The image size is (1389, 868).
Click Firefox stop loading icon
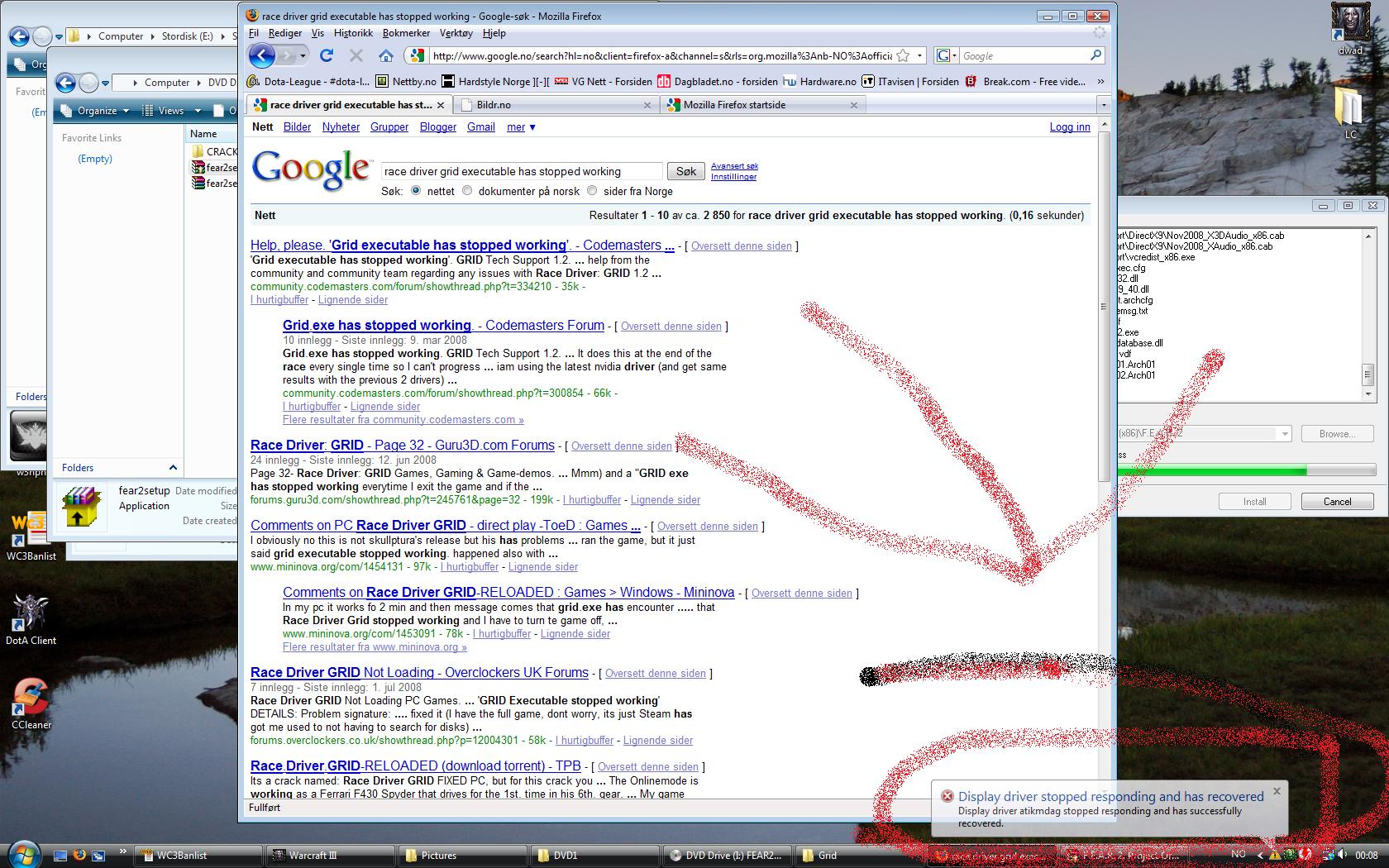[356, 55]
